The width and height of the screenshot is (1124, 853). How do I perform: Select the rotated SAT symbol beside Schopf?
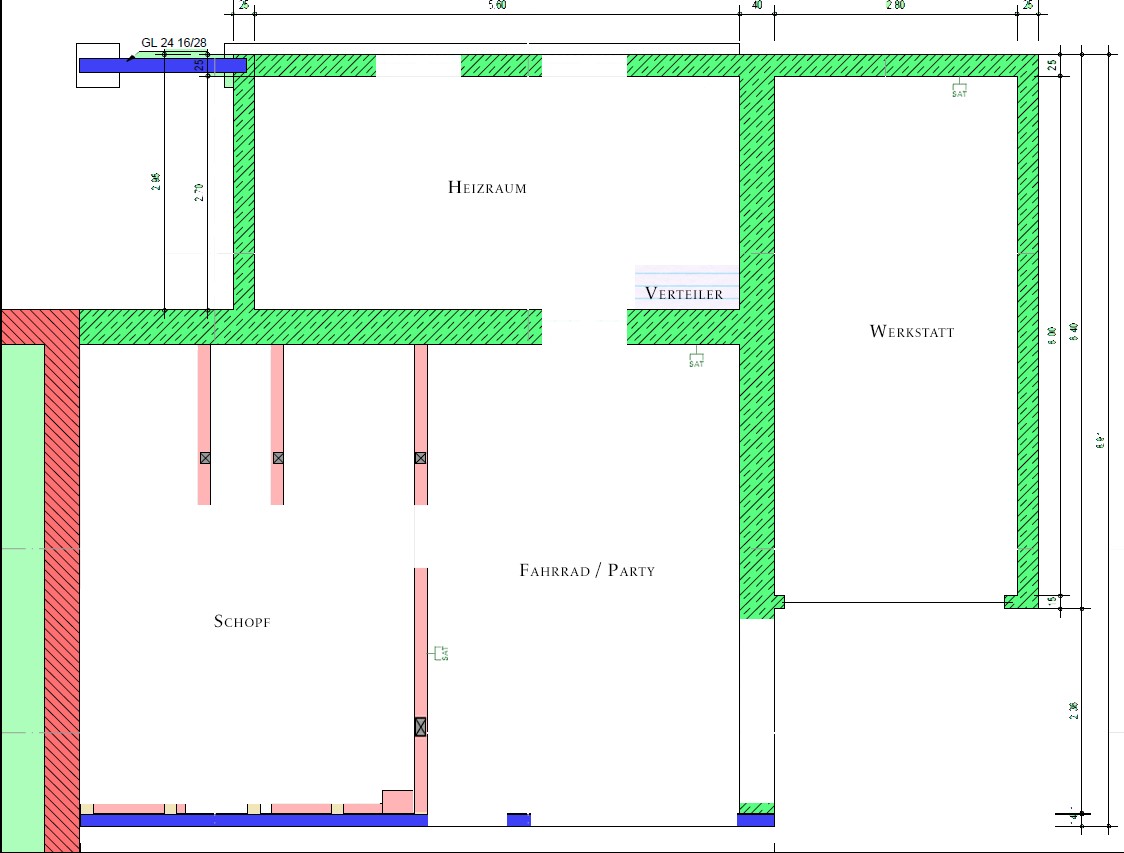[440, 653]
